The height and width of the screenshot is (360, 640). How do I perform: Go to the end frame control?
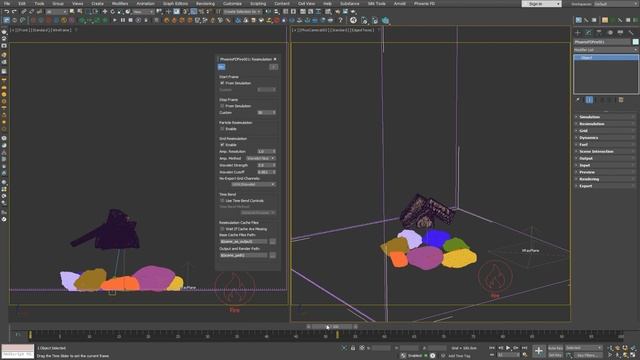tap(524, 348)
